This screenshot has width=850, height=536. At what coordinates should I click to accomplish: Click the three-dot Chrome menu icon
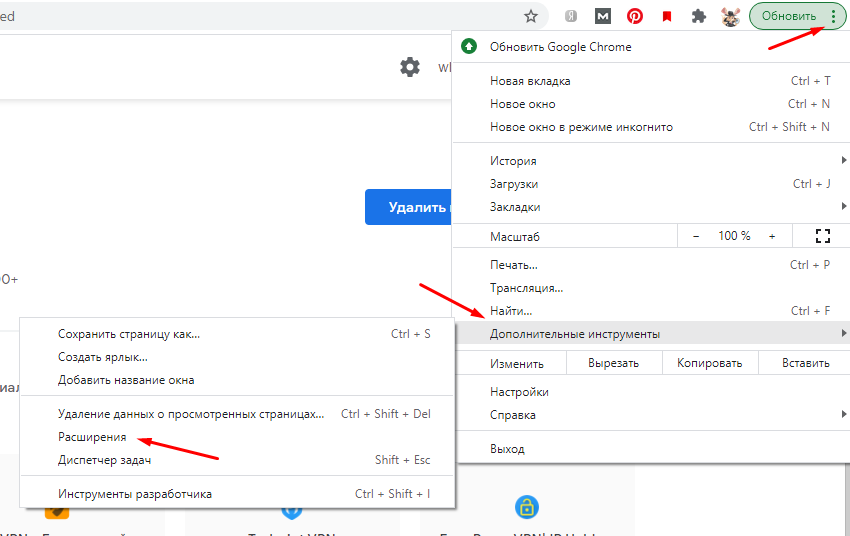tap(833, 16)
